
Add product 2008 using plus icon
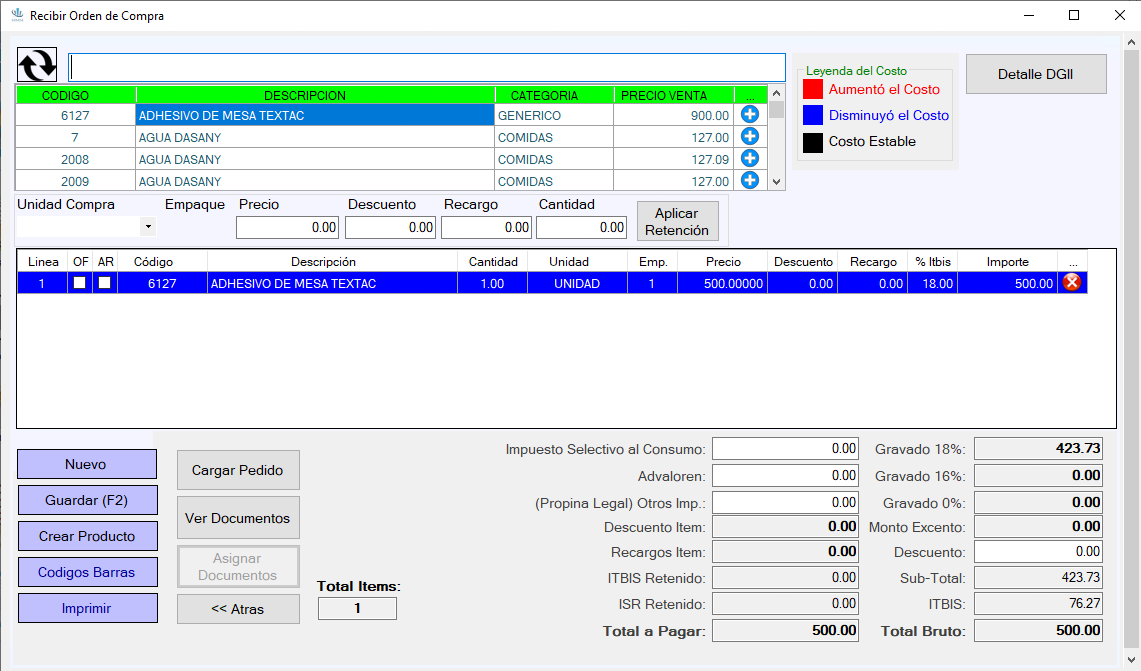(750, 158)
